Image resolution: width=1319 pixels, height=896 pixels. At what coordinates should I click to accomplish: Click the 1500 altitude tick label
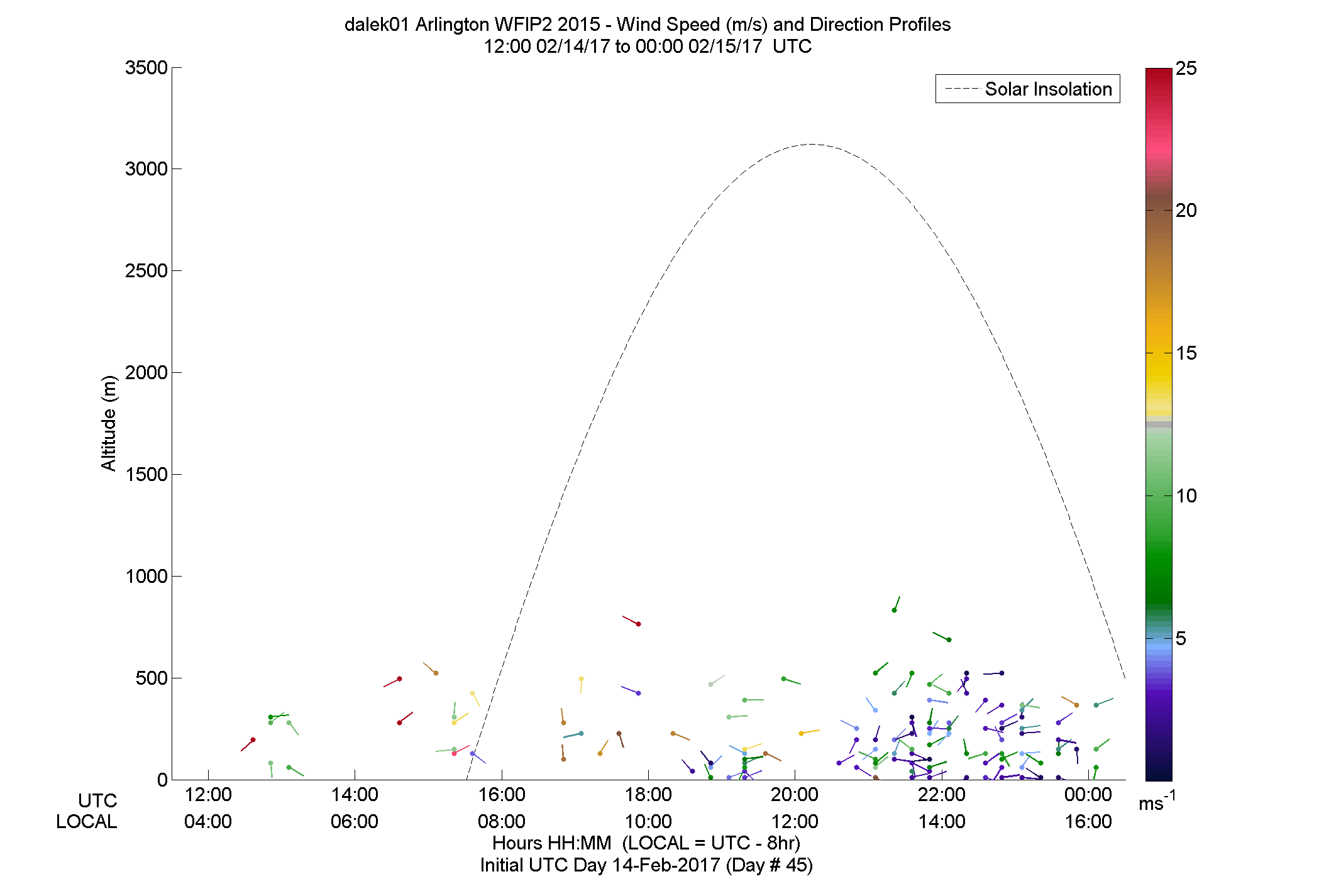[x=146, y=475]
